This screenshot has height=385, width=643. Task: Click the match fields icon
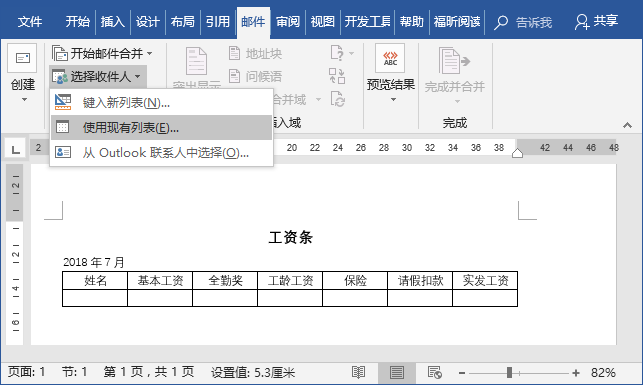[x=337, y=76]
